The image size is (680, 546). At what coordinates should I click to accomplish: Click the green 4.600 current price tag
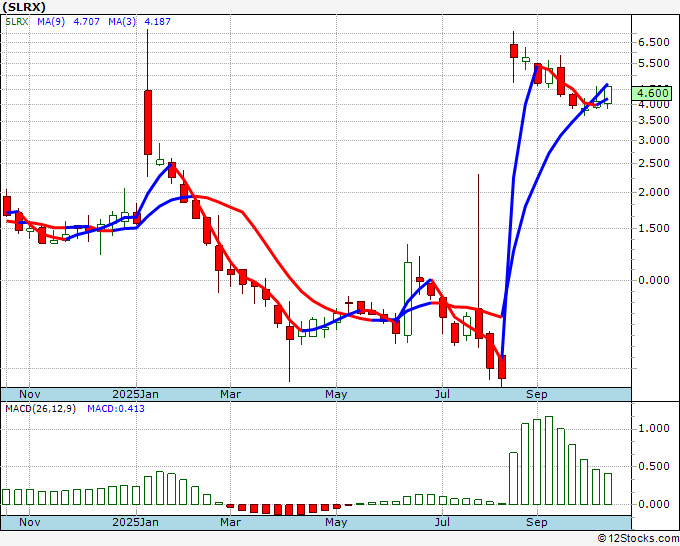[x=655, y=94]
